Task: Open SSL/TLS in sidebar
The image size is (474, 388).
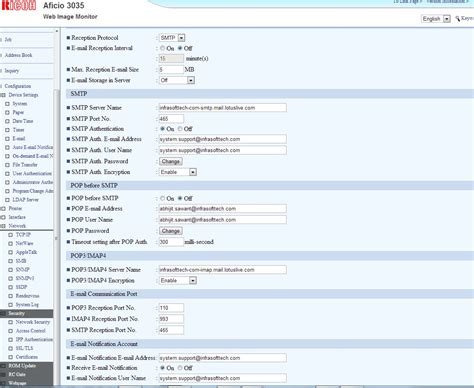Action: pyautogui.click(x=24, y=348)
